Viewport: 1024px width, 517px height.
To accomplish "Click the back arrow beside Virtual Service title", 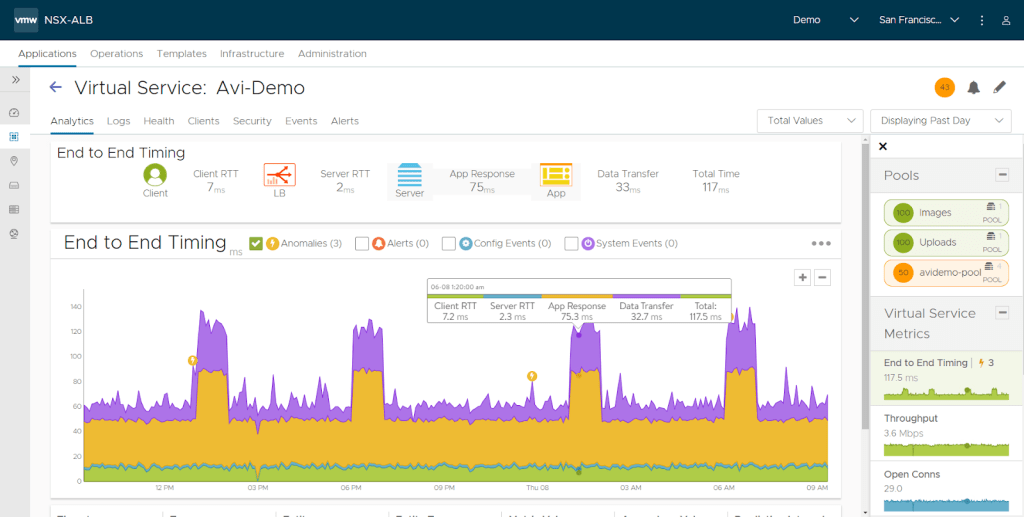I will click(x=56, y=88).
